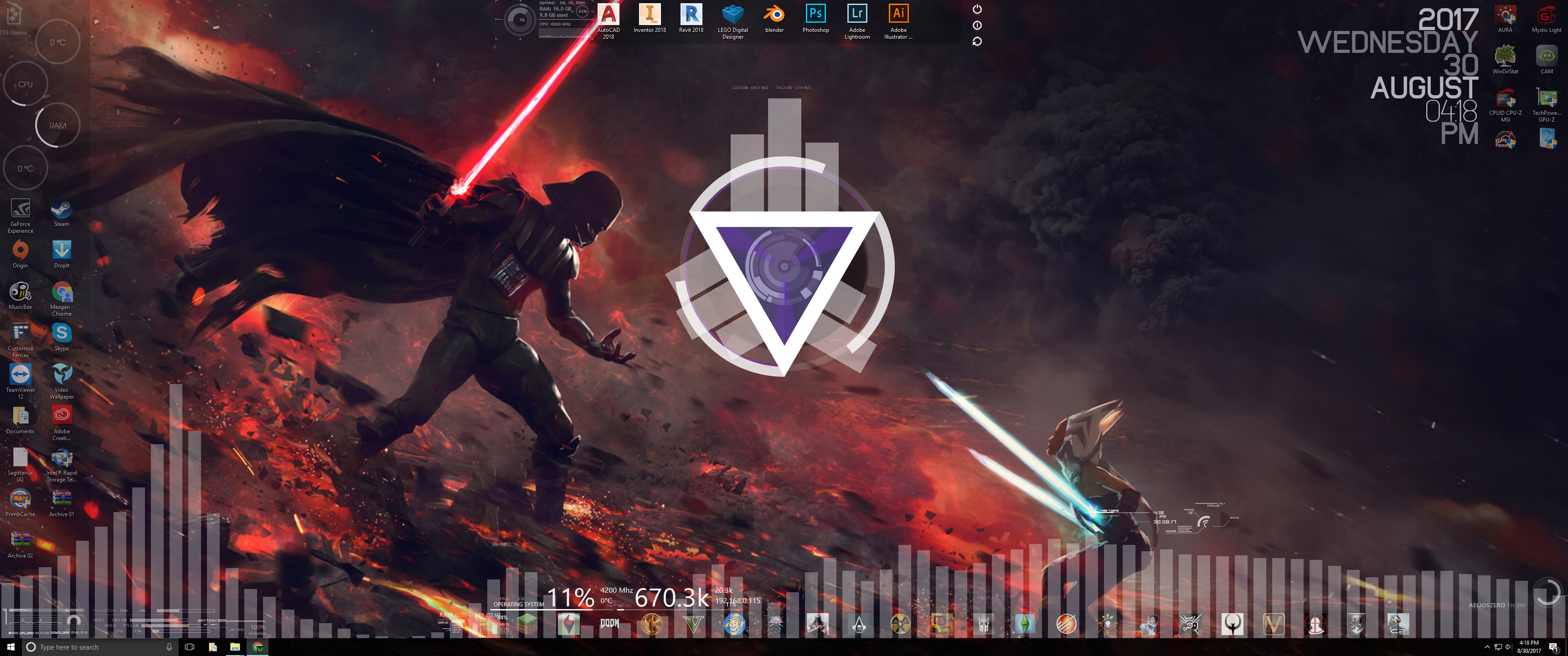Screen dimensions: 1568x656
Task: Open DropIt icon
Action: 62,254
